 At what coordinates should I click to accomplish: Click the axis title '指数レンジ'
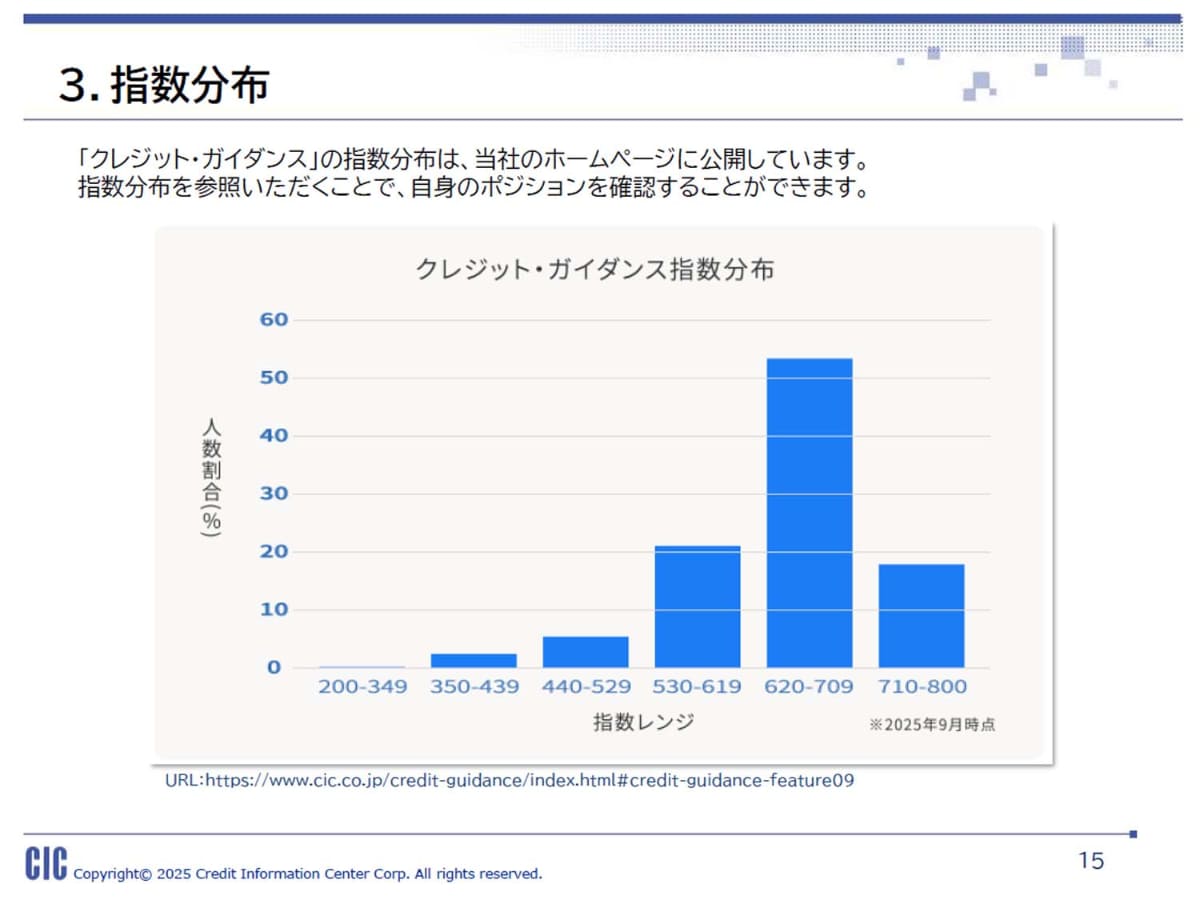(x=643, y=722)
